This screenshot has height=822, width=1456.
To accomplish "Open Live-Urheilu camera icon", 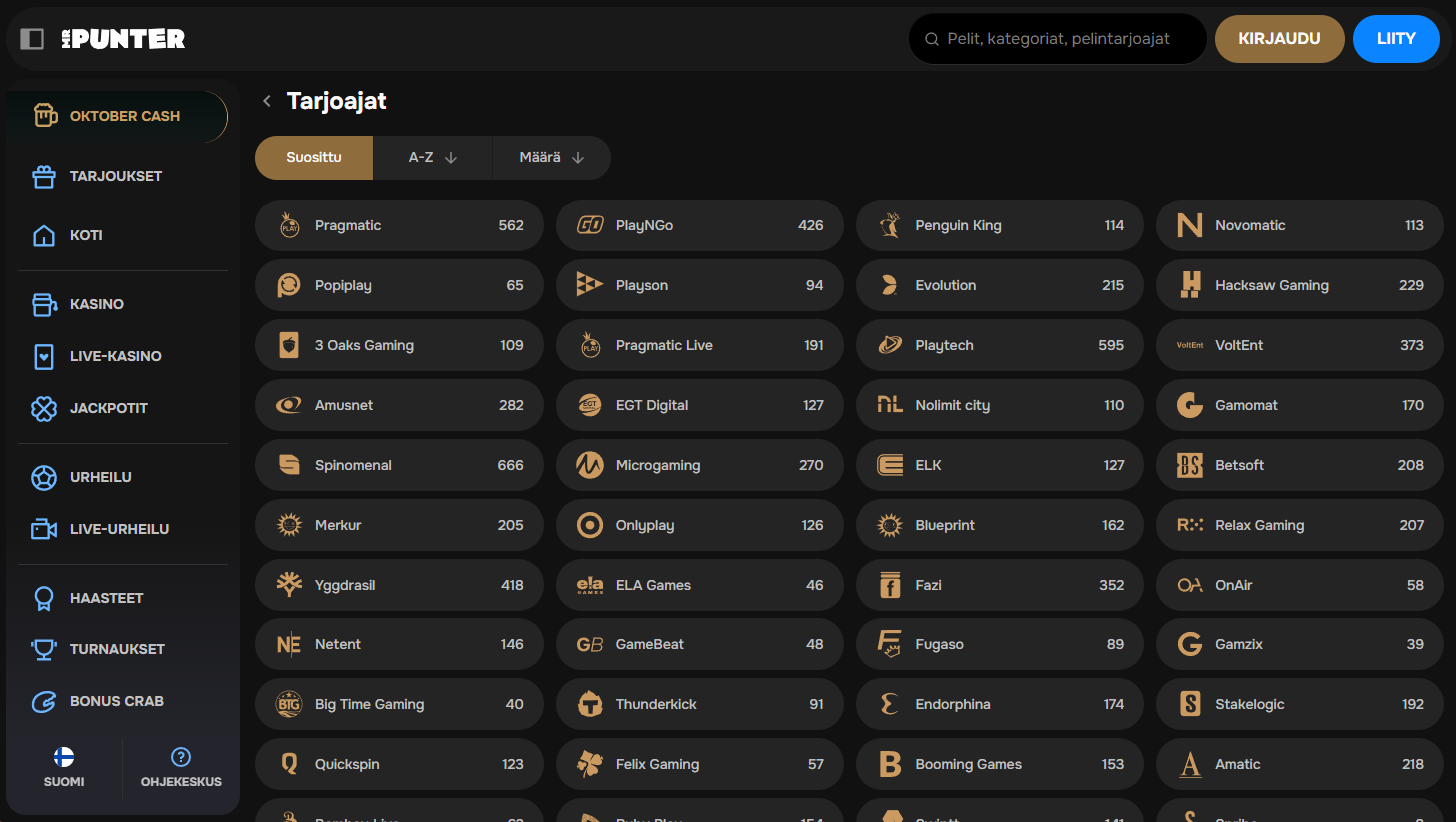I will [44, 529].
